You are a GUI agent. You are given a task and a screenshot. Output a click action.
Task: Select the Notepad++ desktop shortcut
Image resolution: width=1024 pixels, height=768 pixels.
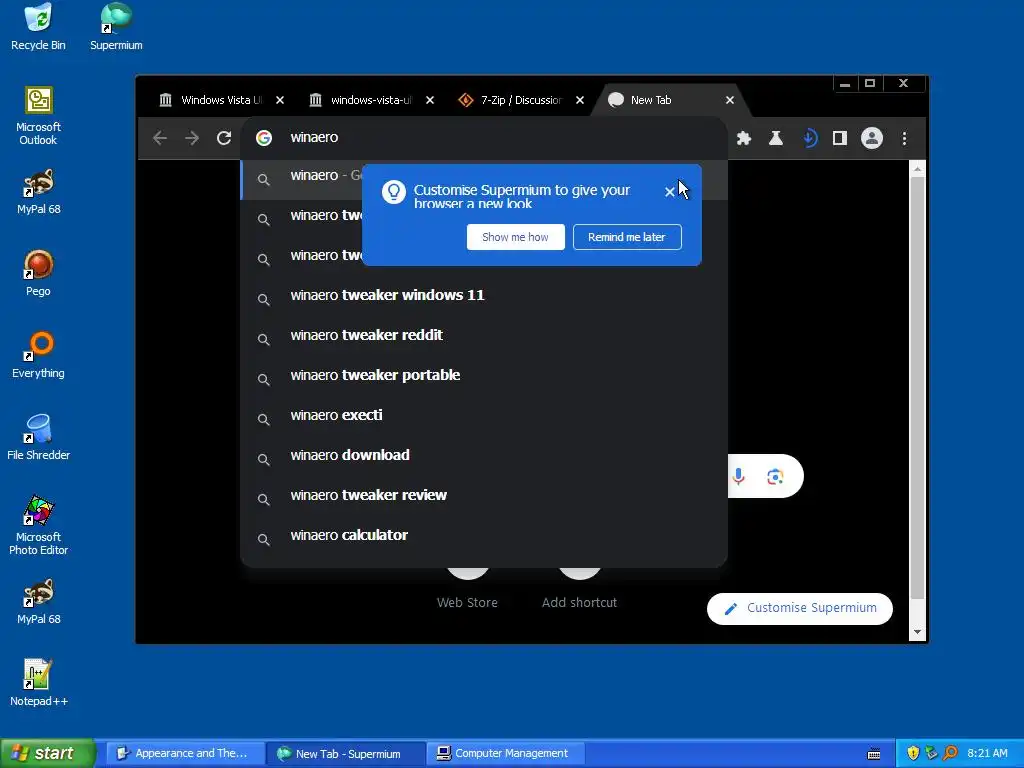(x=38, y=683)
